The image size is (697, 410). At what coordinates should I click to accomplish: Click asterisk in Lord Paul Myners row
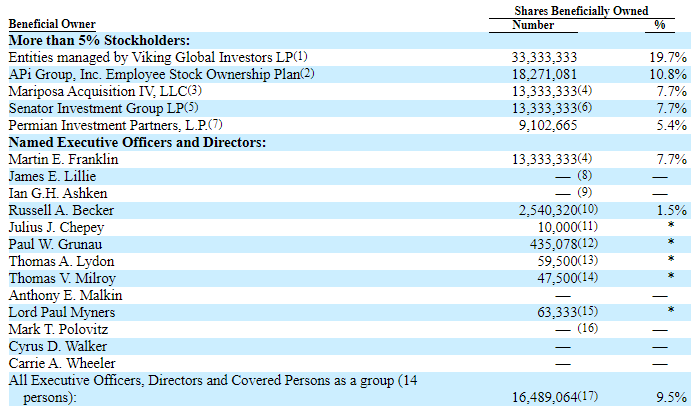(x=671, y=310)
